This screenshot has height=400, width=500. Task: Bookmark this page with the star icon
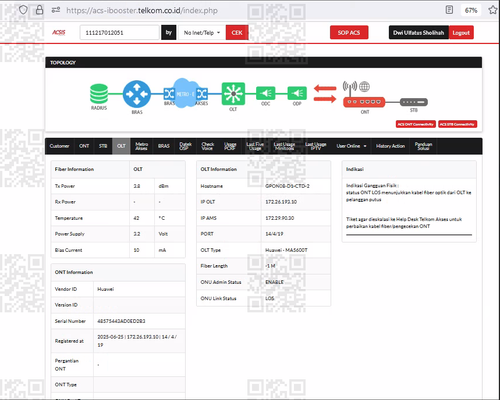tap(493, 10)
